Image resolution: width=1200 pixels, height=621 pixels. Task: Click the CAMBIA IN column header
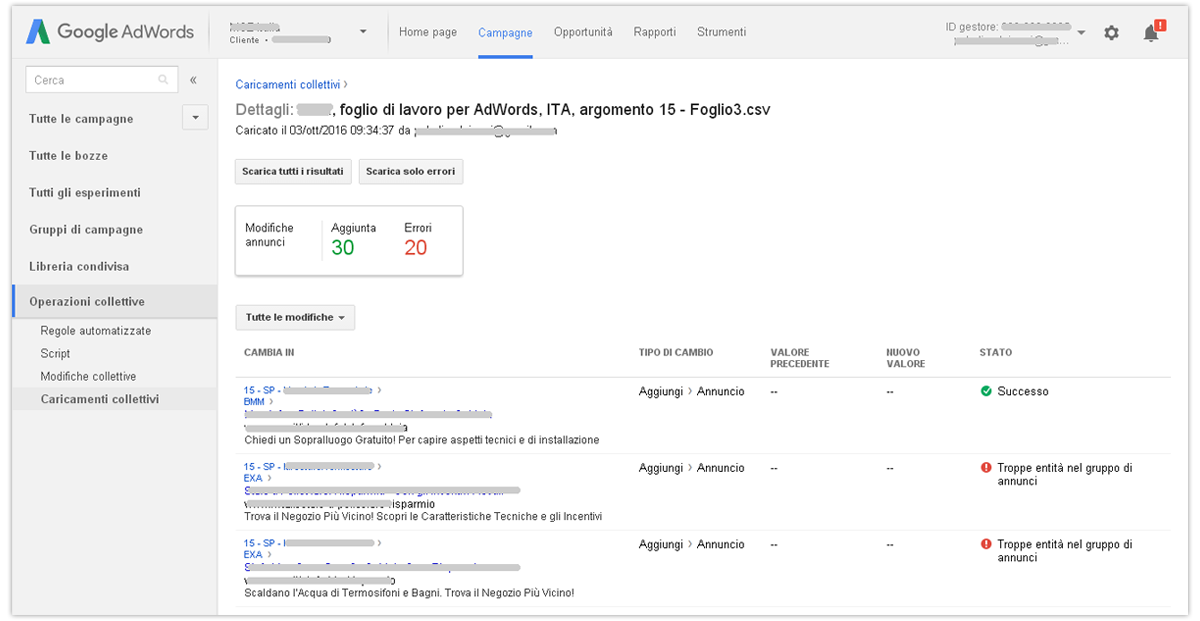pos(269,353)
